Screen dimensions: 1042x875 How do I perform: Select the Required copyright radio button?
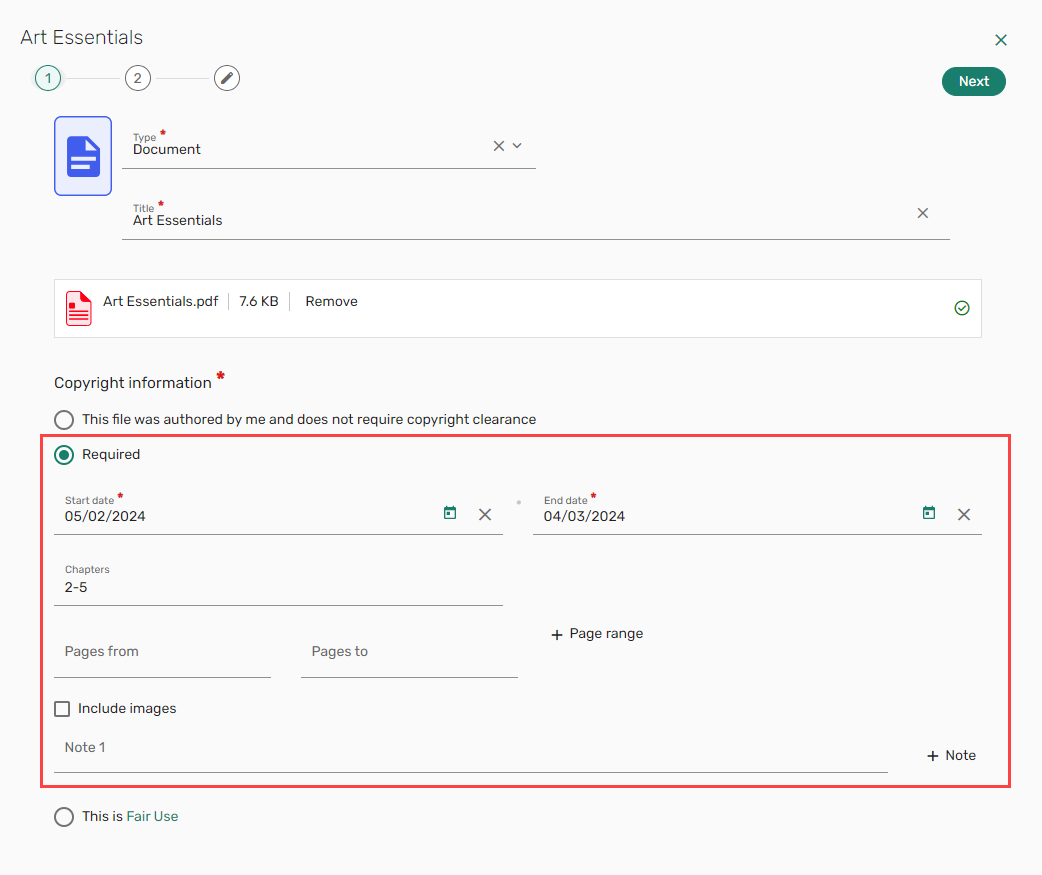(x=64, y=455)
